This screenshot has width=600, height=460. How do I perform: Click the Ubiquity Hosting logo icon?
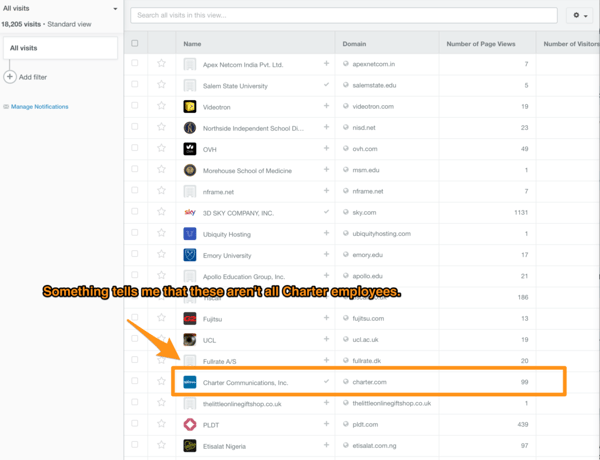tap(190, 234)
